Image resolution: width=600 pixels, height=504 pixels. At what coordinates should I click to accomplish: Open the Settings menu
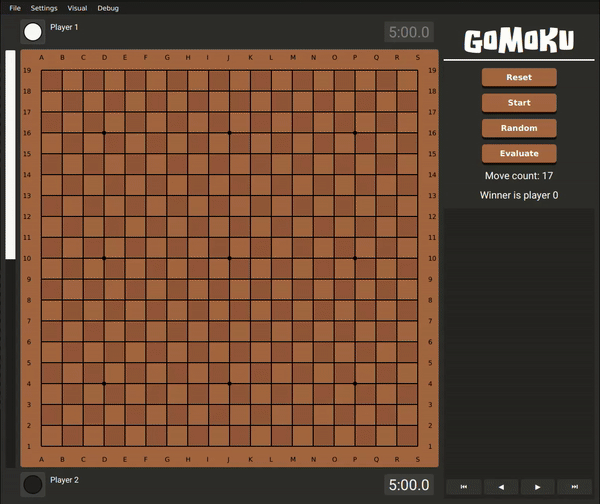(x=44, y=8)
